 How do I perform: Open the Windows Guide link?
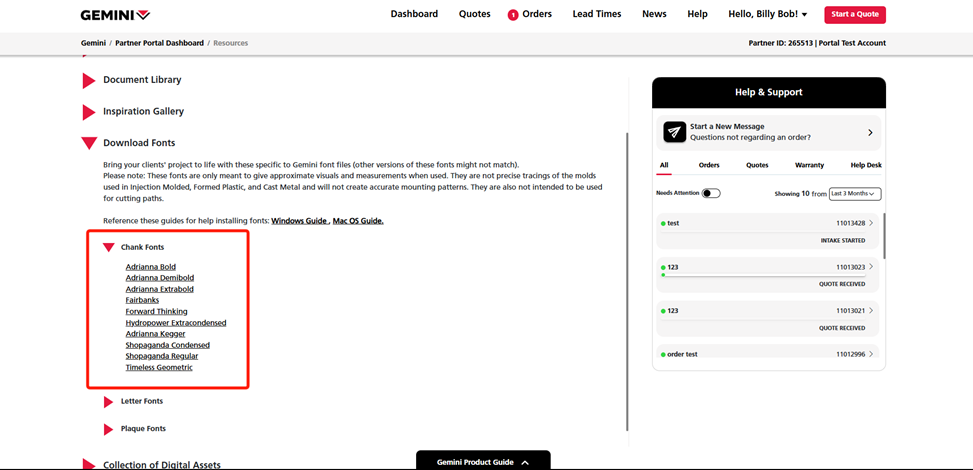click(299, 220)
